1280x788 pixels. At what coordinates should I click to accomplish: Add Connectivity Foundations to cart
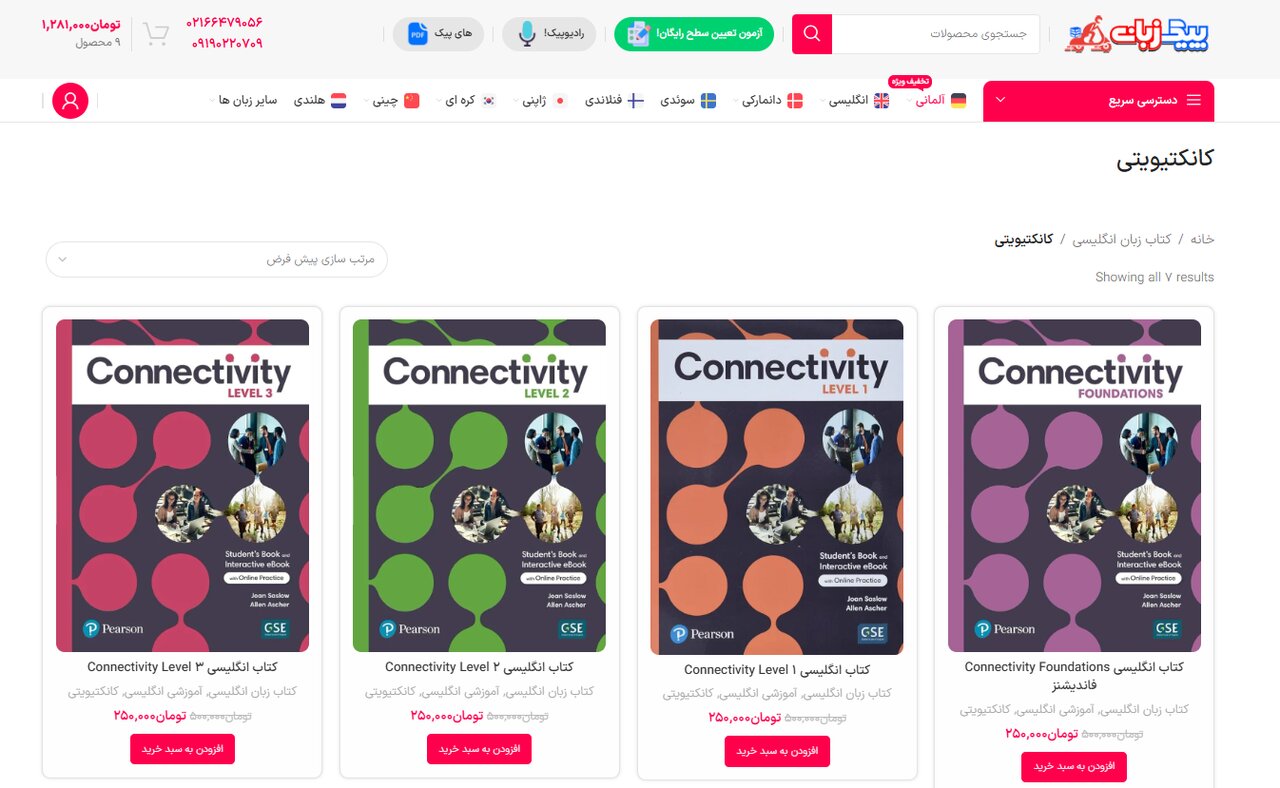click(x=1073, y=767)
